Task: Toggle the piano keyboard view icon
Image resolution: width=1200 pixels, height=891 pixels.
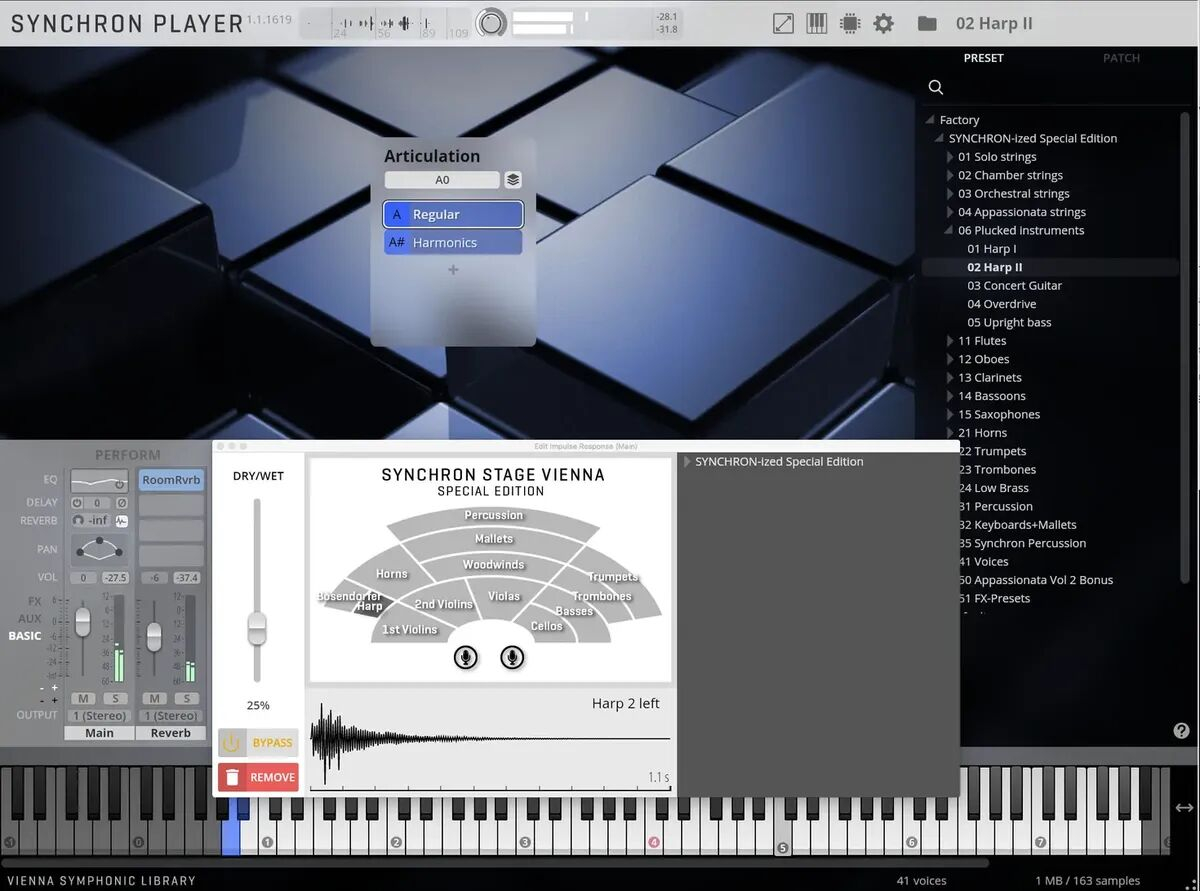Action: point(816,23)
